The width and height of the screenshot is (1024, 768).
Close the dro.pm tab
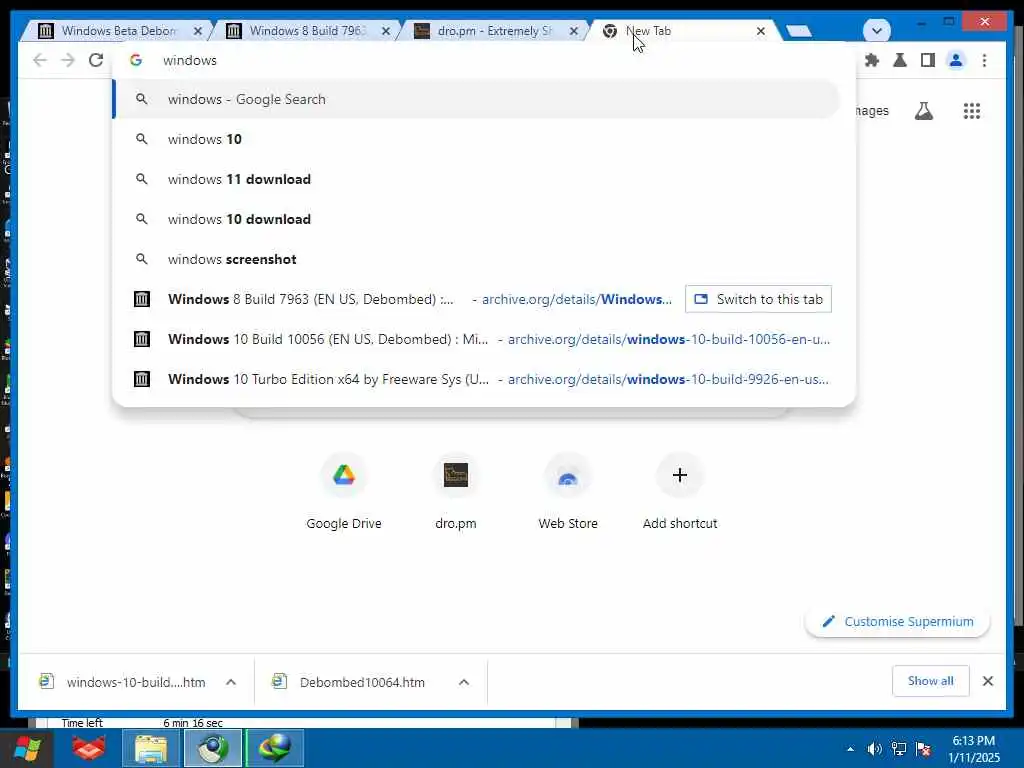pos(573,31)
